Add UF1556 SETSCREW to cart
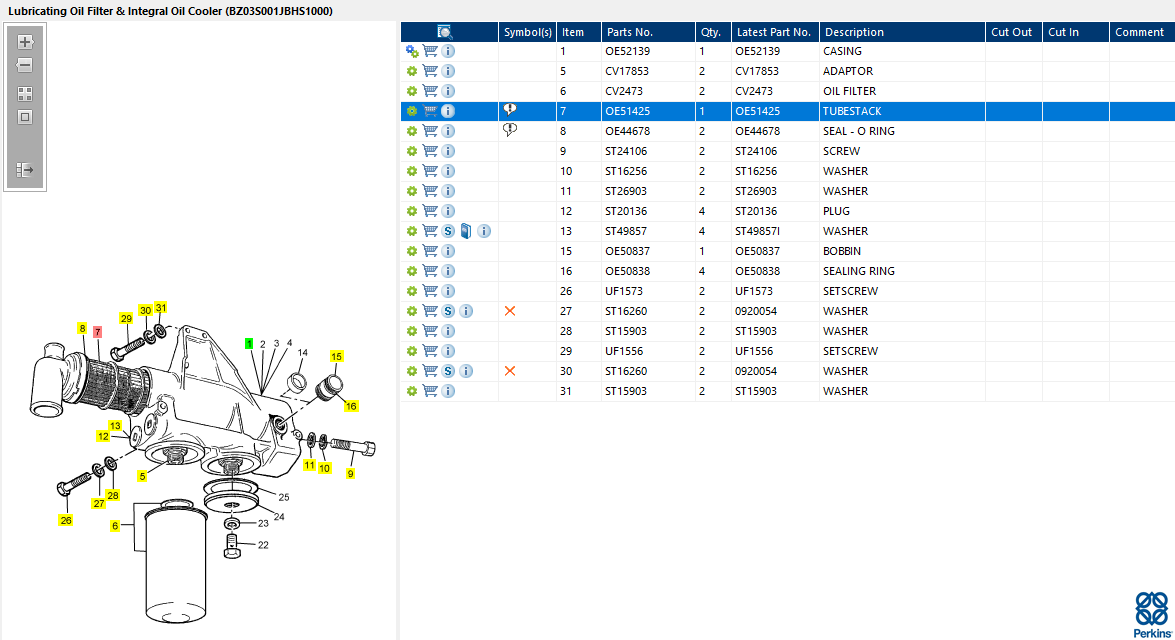The height and width of the screenshot is (640, 1175). pos(430,351)
